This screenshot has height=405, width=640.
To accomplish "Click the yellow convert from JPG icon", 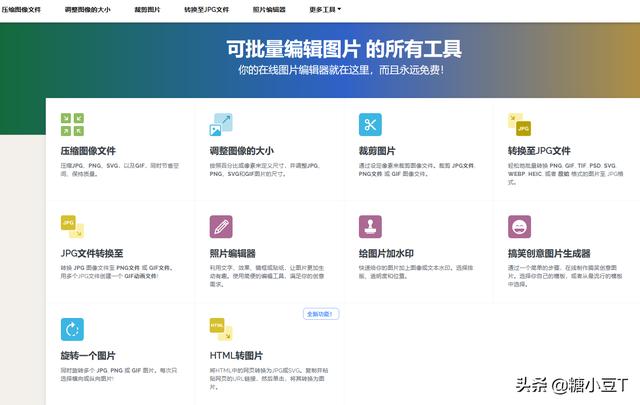I will point(72,226).
